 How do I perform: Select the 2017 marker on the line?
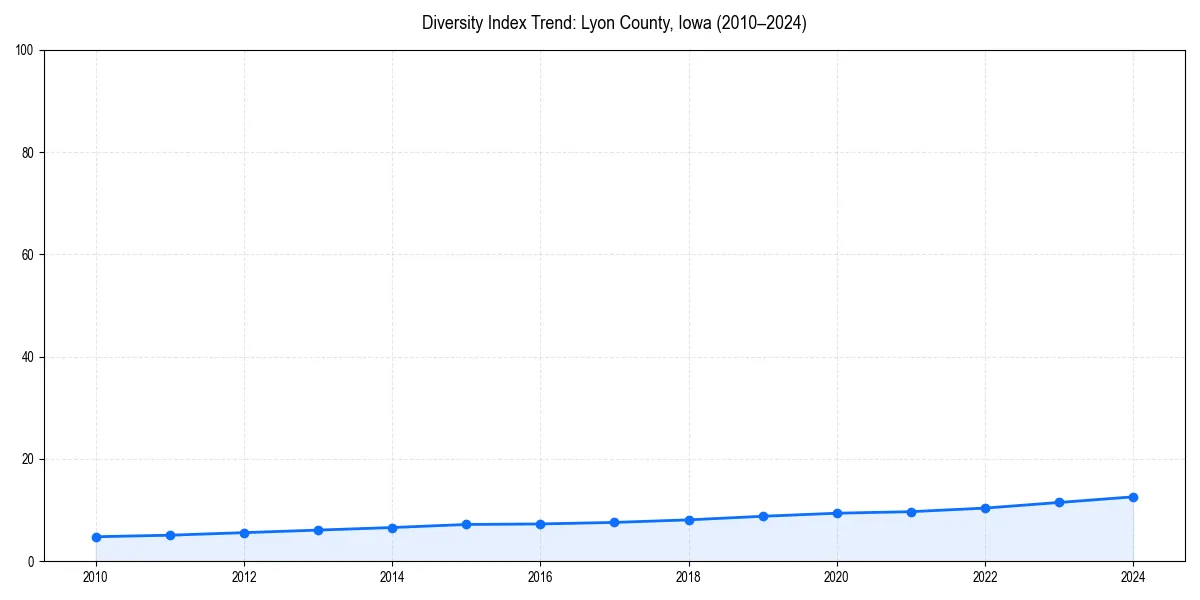point(614,521)
